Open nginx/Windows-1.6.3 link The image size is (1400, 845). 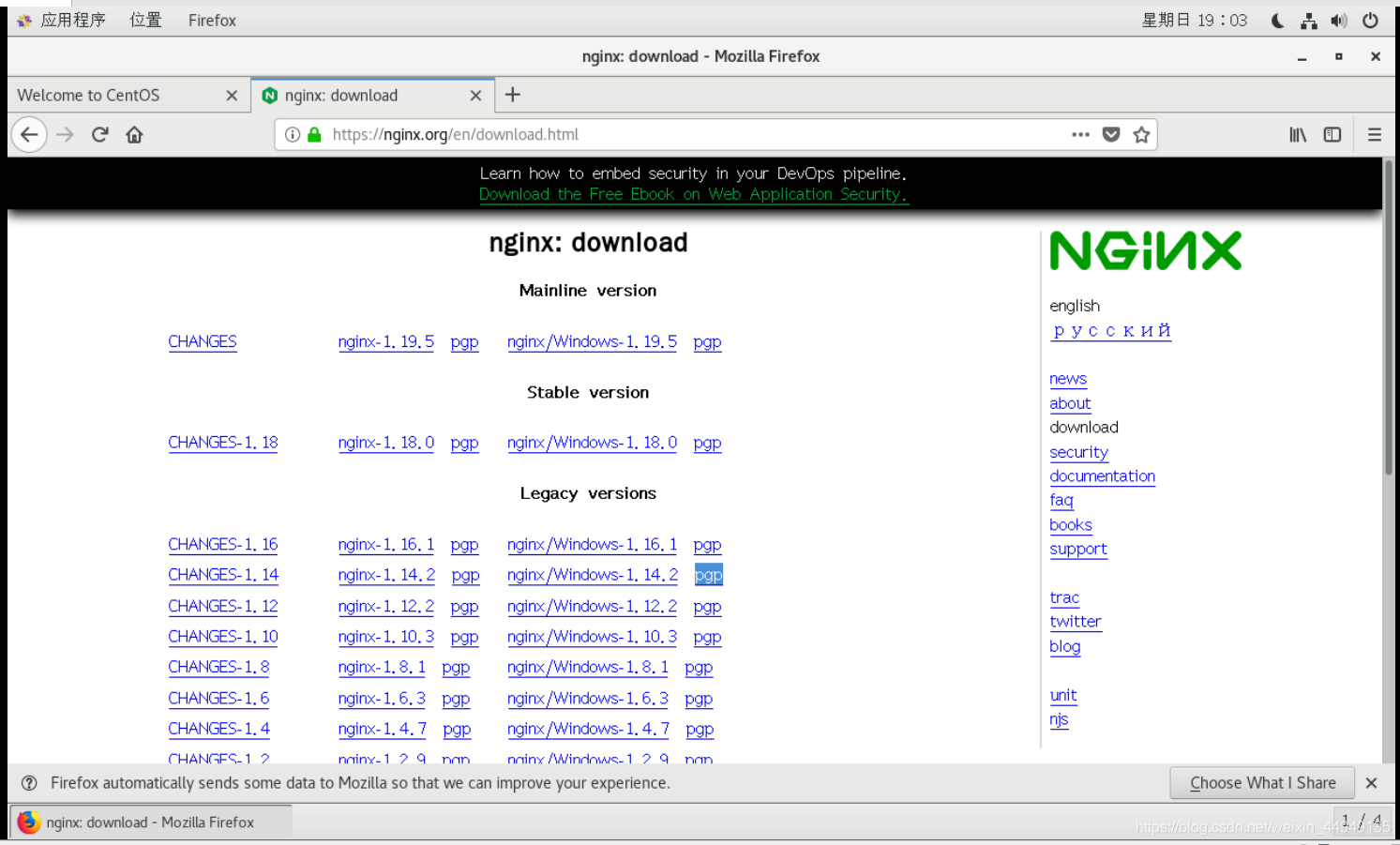click(x=588, y=699)
